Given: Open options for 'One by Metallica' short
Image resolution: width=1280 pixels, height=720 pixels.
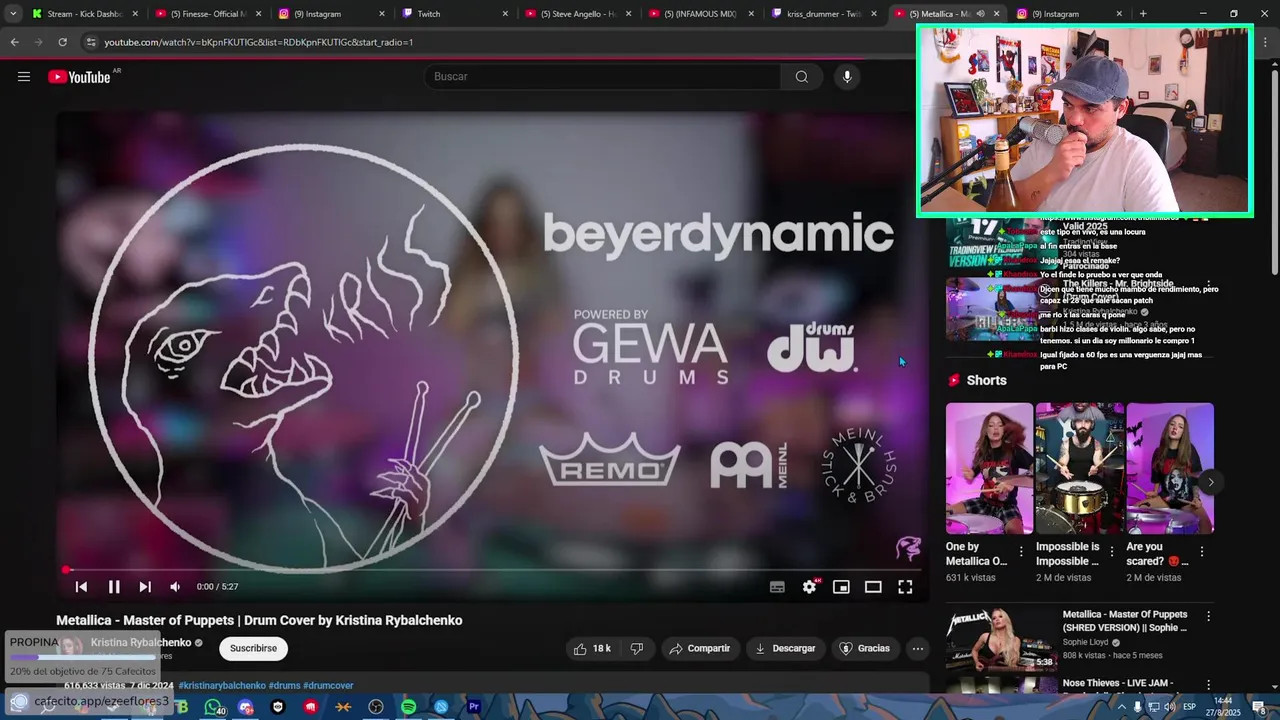Looking at the screenshot, I should coord(1021,551).
